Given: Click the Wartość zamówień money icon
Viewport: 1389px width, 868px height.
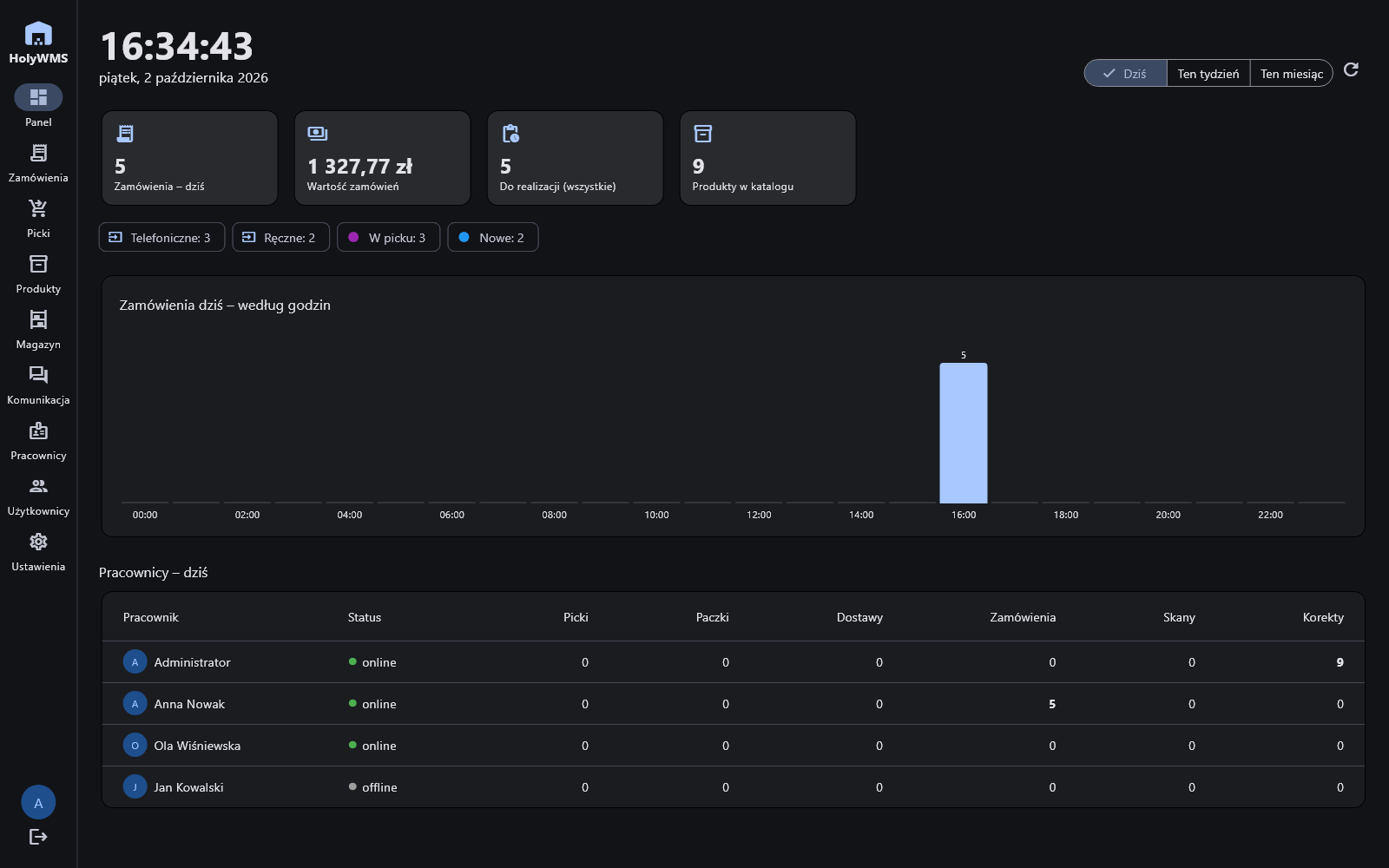Looking at the screenshot, I should pyautogui.click(x=318, y=134).
